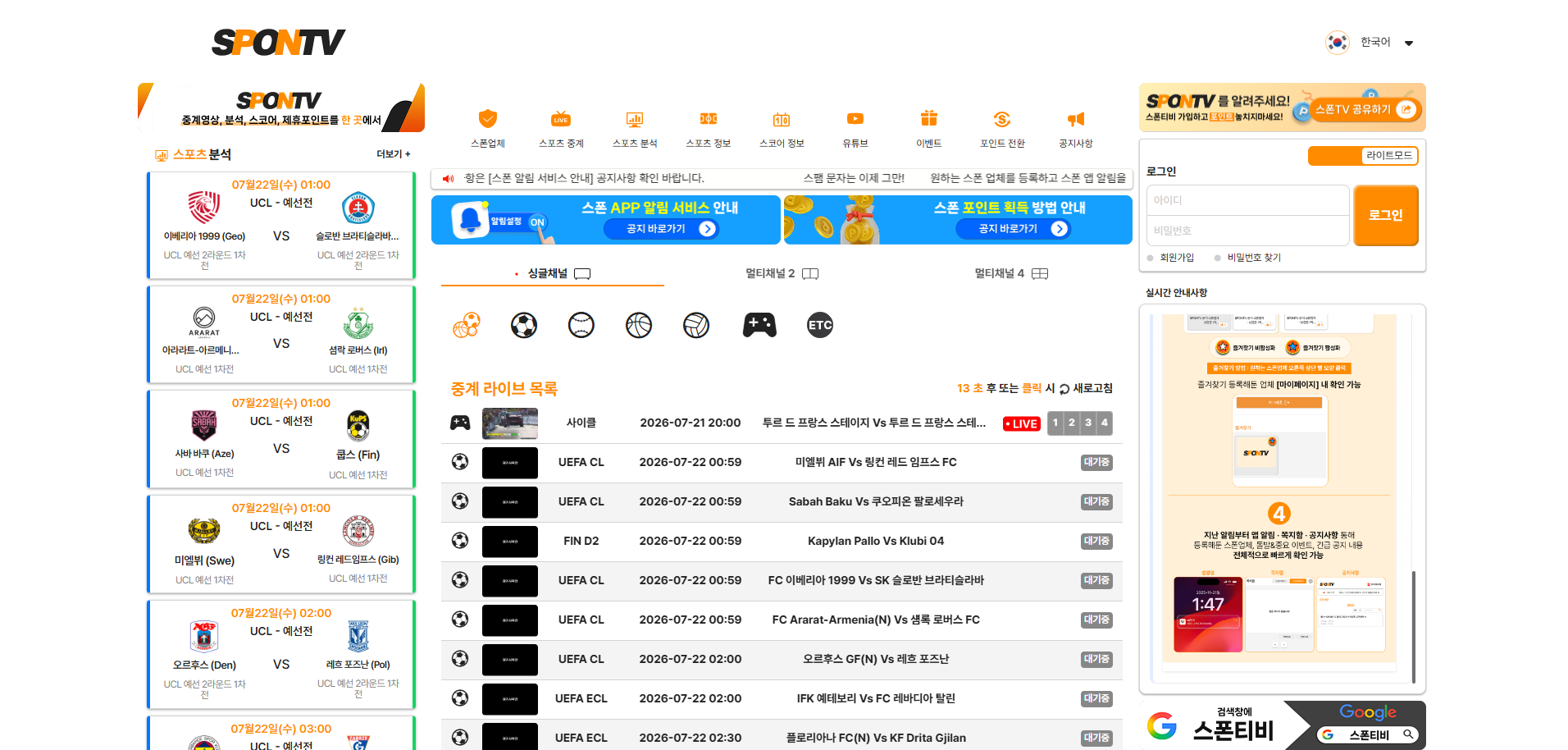Click the SPONTV logo in the header

tap(279, 43)
